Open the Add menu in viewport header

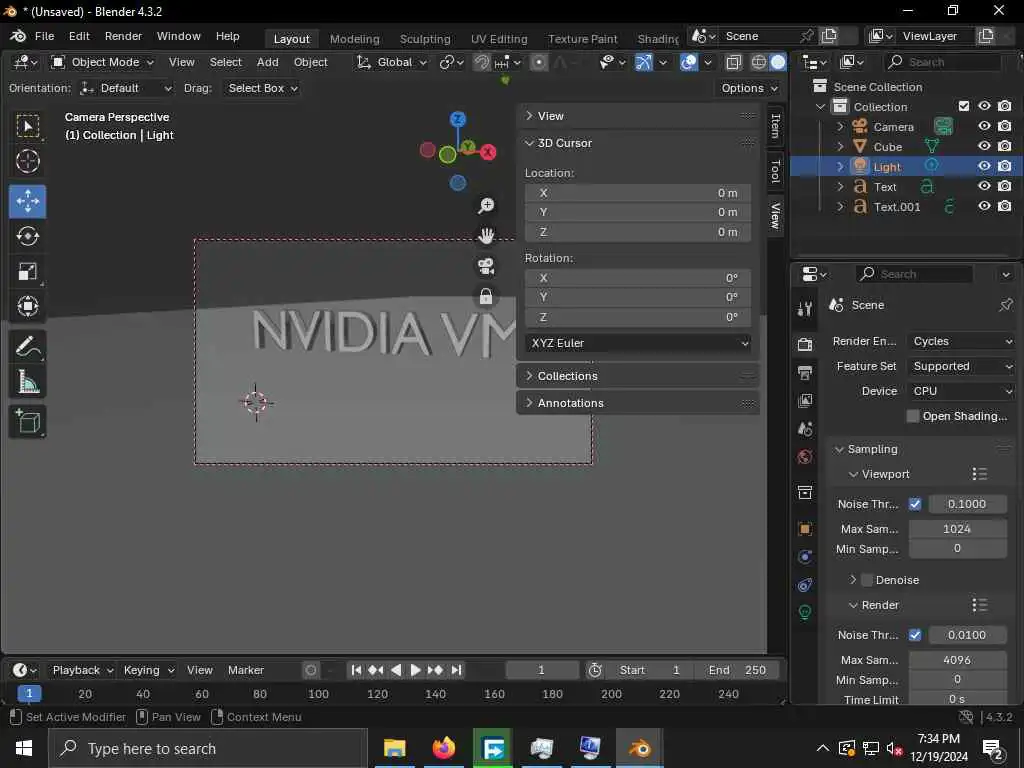coord(267,62)
